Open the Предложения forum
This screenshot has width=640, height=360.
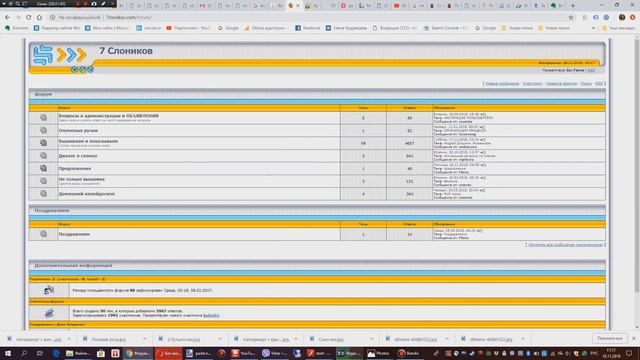pos(75,169)
